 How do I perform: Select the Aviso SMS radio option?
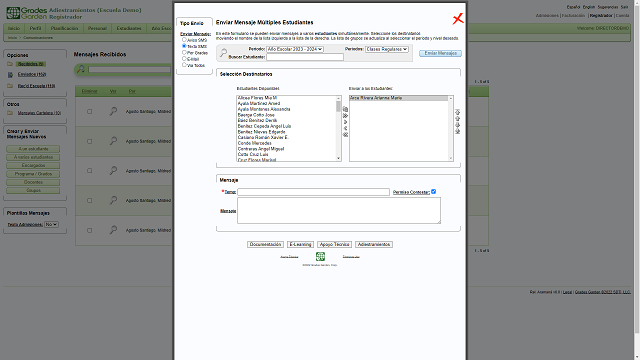pyautogui.click(x=184, y=40)
